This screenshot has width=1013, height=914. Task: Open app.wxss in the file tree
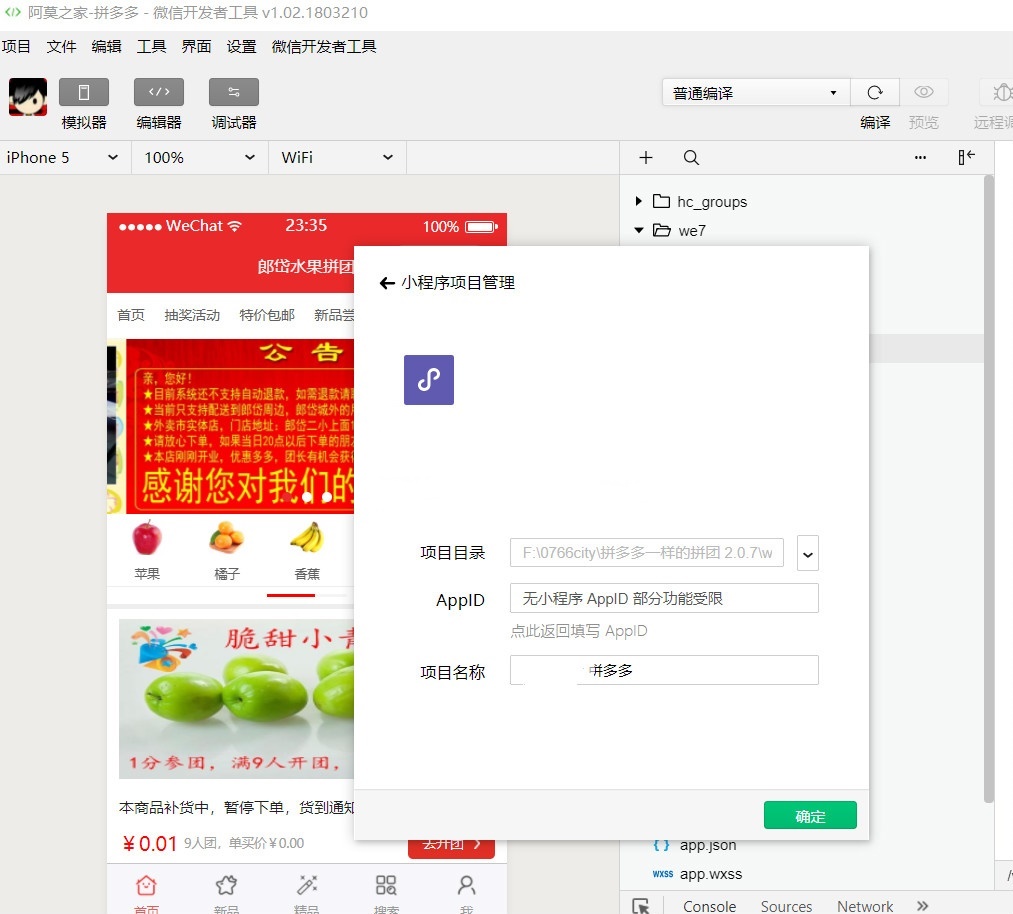(711, 874)
